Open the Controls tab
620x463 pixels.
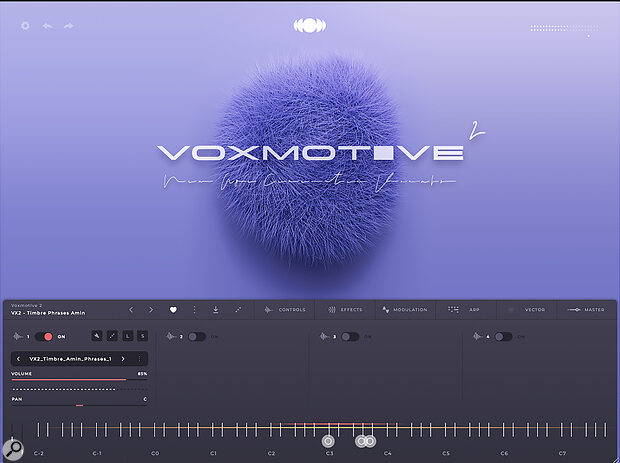(285, 310)
